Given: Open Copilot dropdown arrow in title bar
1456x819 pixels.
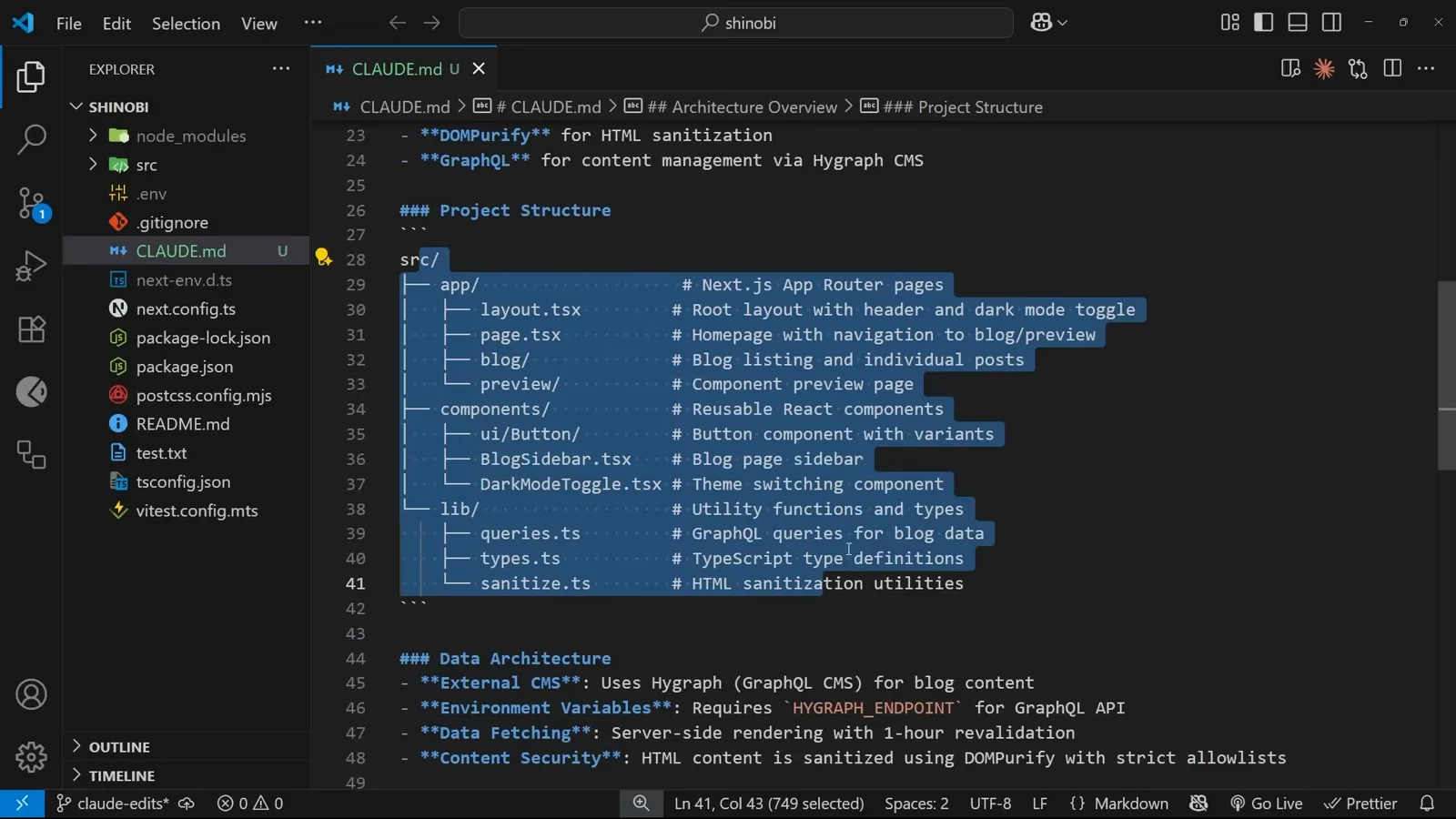Looking at the screenshot, I should pyautogui.click(x=1063, y=23).
